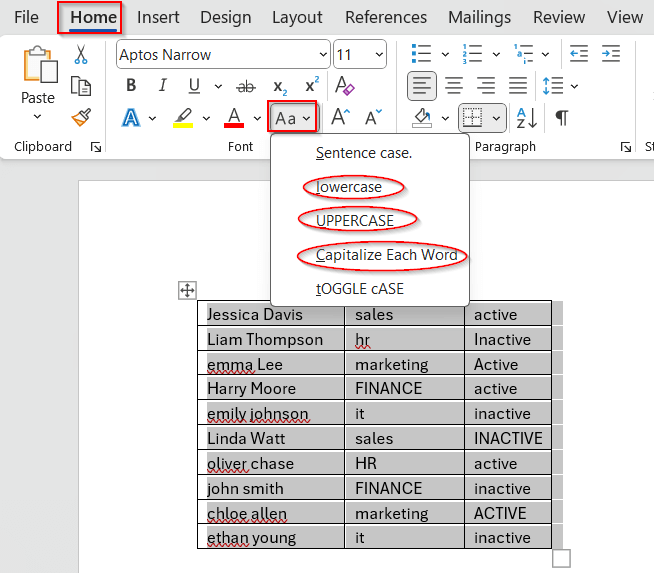This screenshot has height=573, width=654.
Task: Expand highlight color dropdown arrow
Action: (x=206, y=118)
